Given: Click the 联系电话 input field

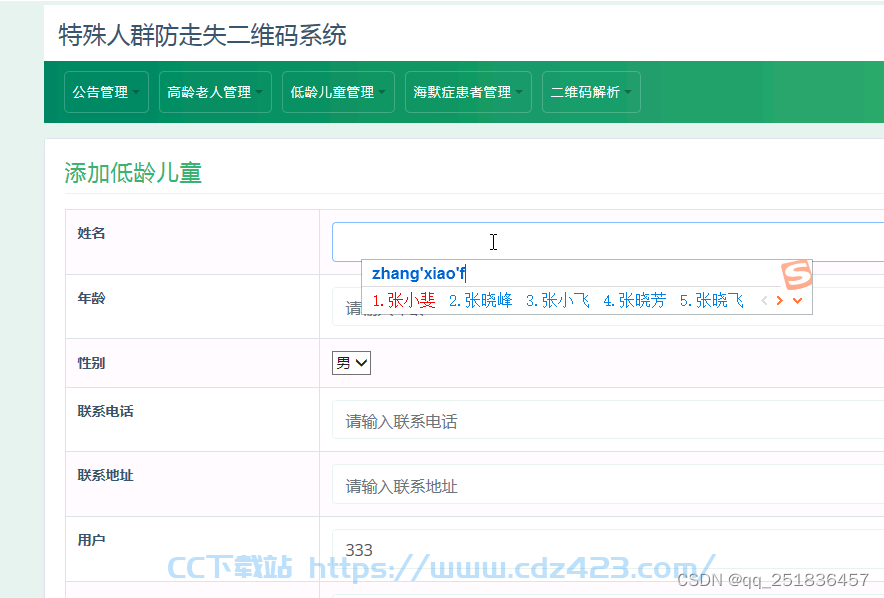Looking at the screenshot, I should pyautogui.click(x=608, y=421).
